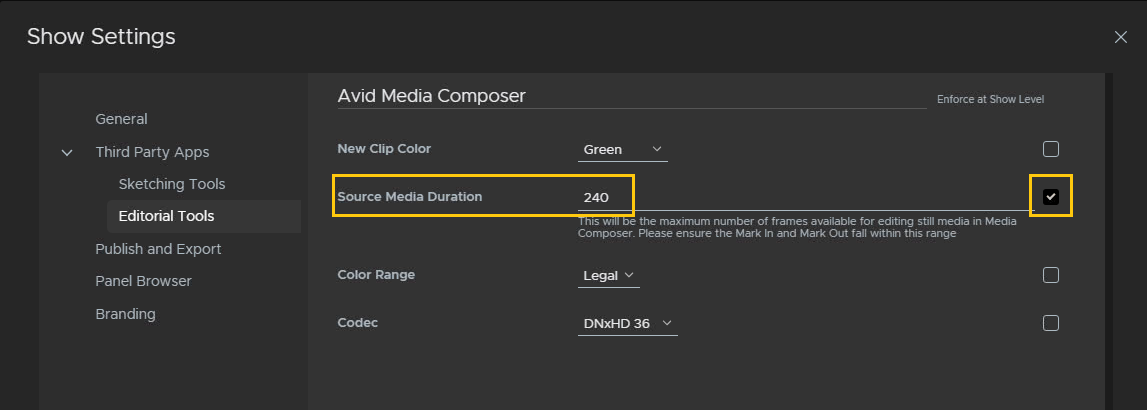Enable the Codec enforce checkbox
Viewport: 1147px width, 410px height.
pos(1050,323)
